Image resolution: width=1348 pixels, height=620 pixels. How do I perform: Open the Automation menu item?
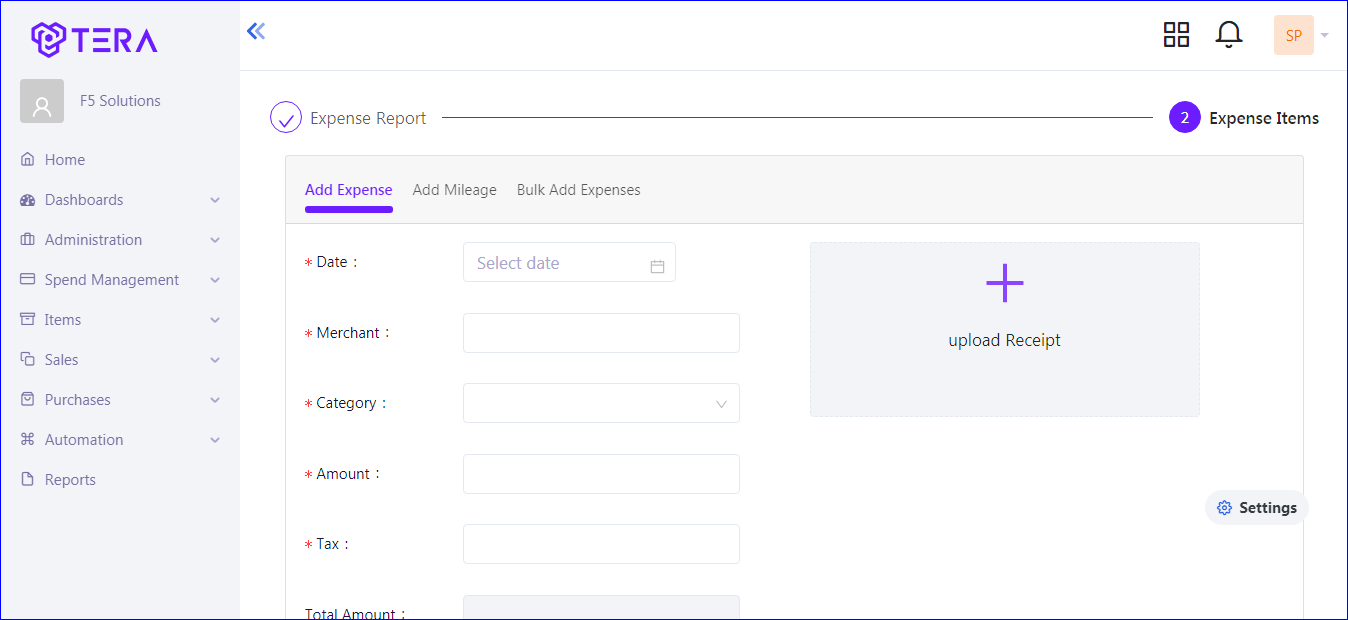tap(120, 440)
